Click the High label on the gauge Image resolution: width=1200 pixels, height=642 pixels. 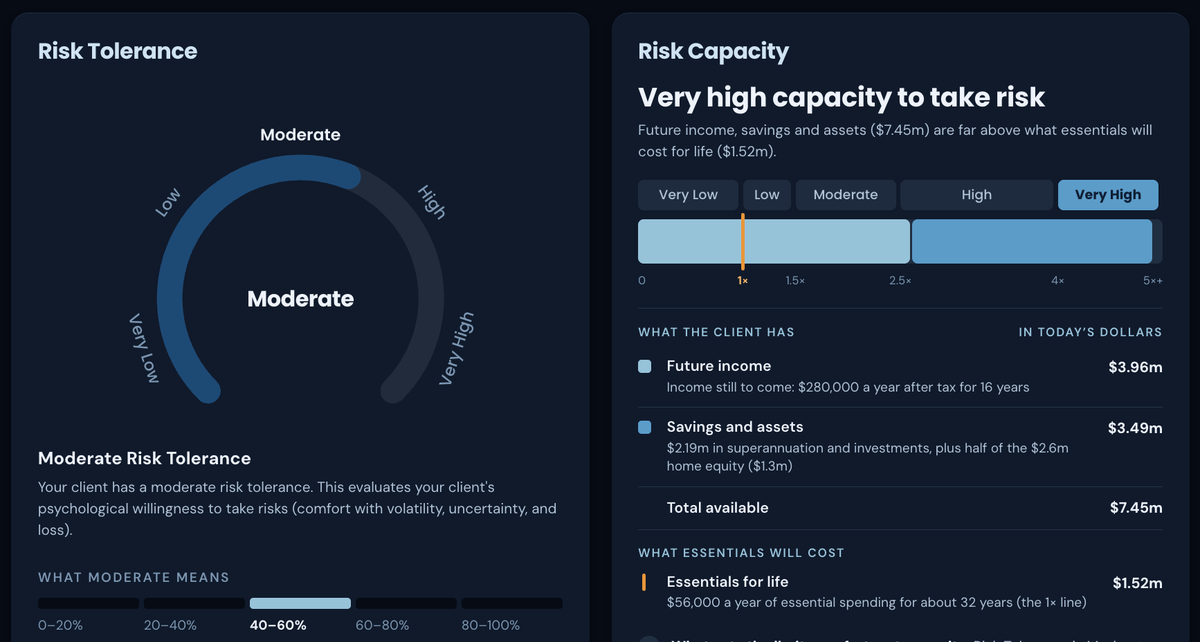click(x=432, y=202)
